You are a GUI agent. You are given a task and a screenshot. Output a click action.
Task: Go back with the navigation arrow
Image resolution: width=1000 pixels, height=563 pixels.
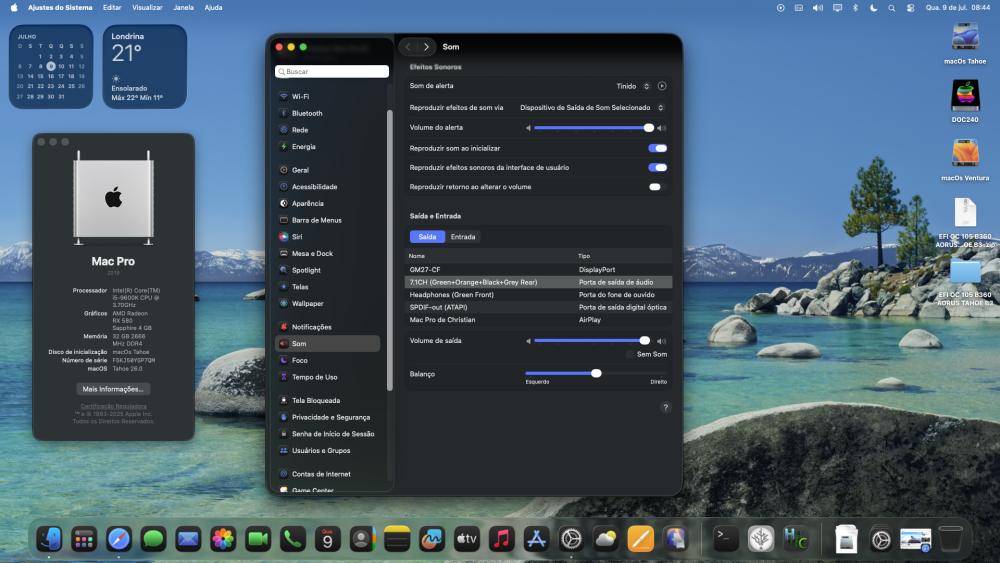(408, 47)
